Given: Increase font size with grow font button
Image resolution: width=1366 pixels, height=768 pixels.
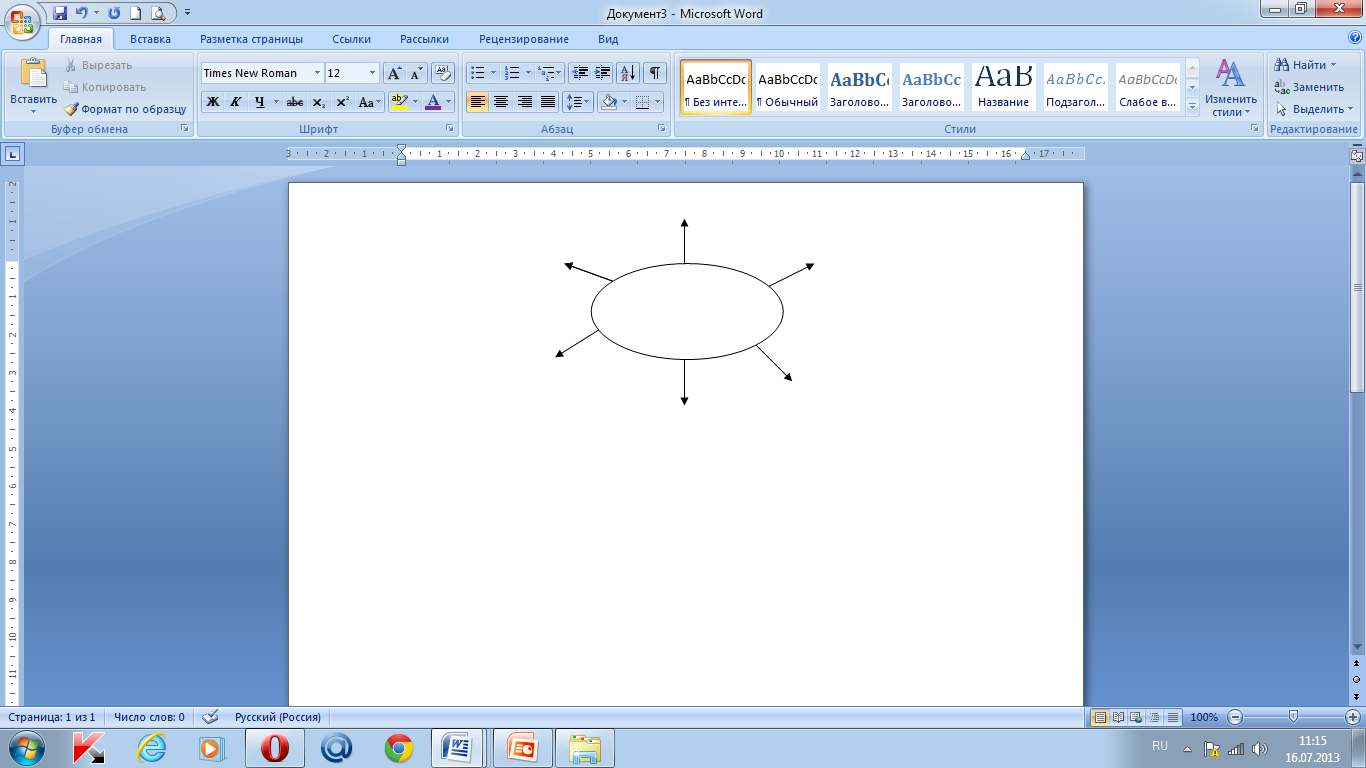Looking at the screenshot, I should (x=394, y=73).
